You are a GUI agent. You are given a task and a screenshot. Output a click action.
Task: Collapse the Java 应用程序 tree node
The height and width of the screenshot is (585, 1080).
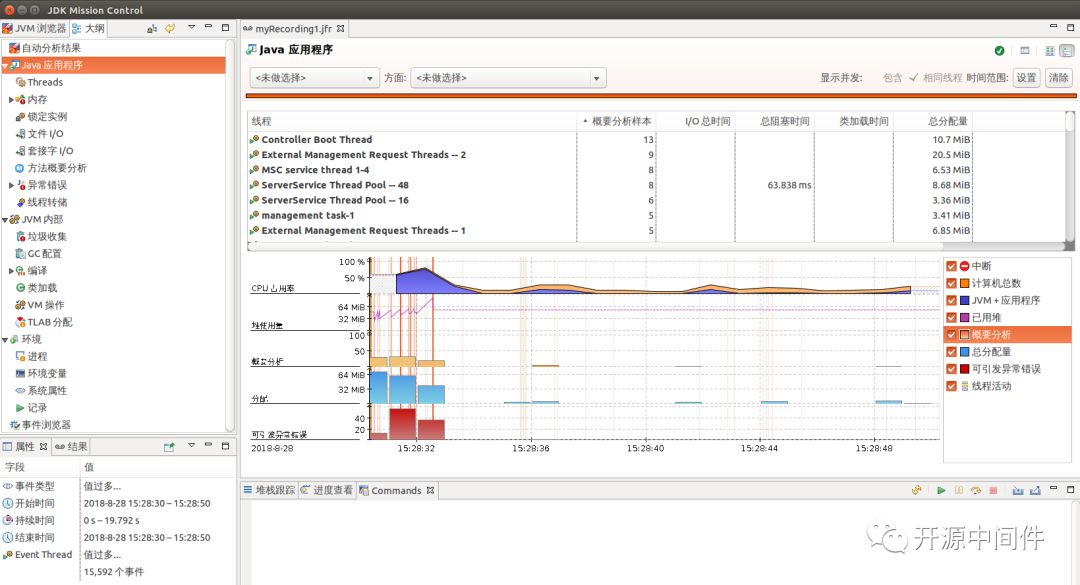[x=5, y=65]
